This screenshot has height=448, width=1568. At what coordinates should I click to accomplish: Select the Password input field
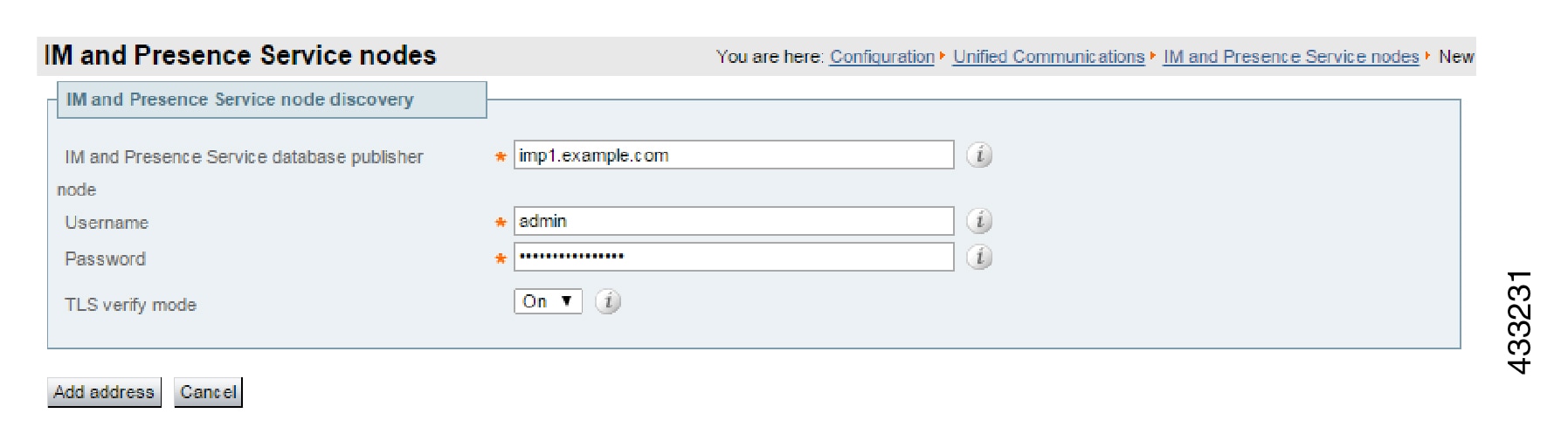coord(733,257)
